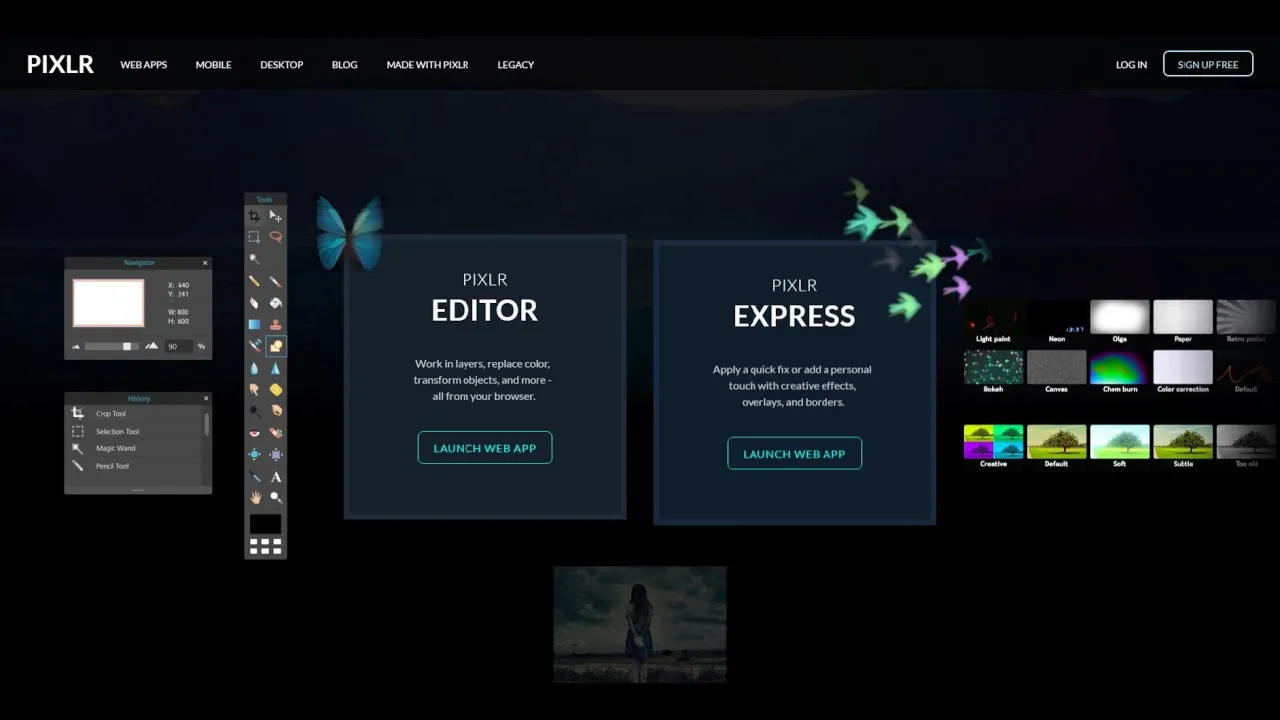Viewport: 1280px width, 720px height.
Task: Select the Paint Bucket tool
Action: click(x=276, y=303)
